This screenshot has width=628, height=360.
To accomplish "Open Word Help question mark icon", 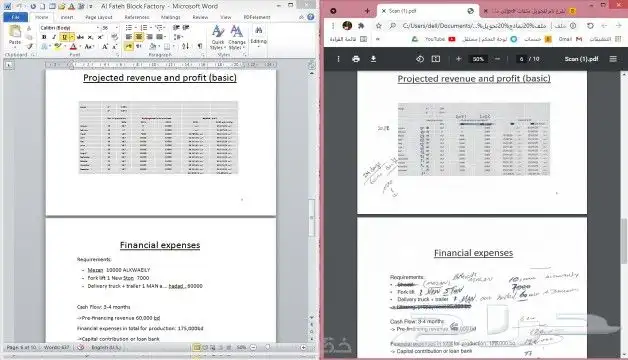I will [310, 17].
